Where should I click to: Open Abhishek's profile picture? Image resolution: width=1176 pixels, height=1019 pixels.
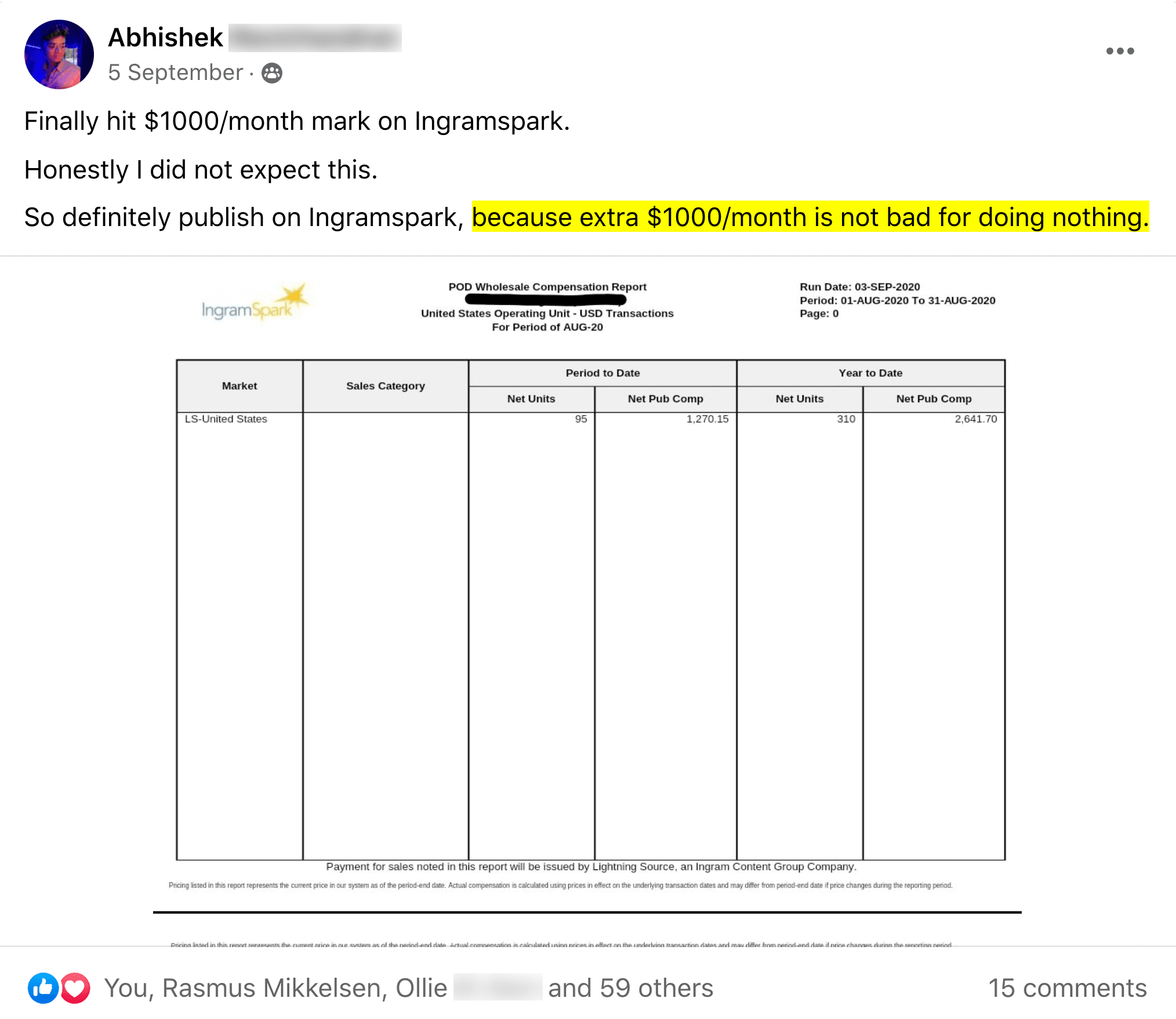tap(59, 54)
